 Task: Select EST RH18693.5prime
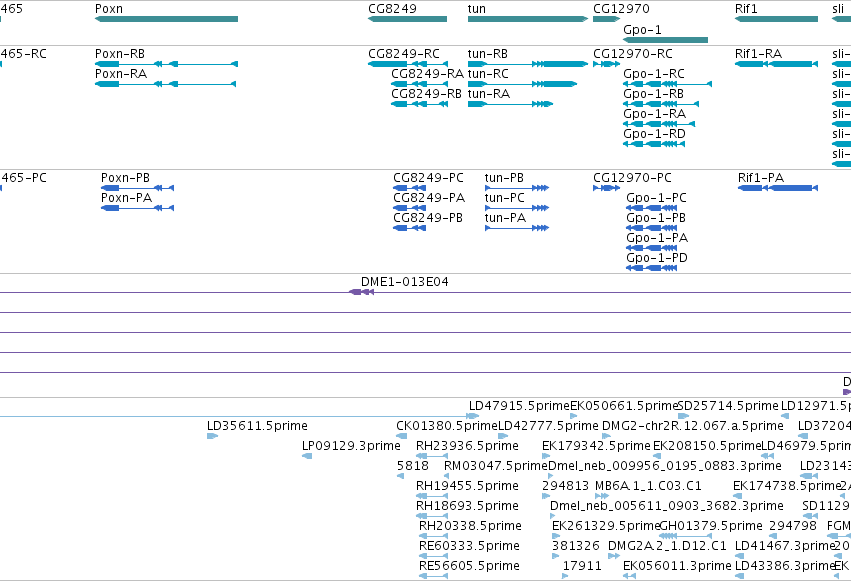[432, 516]
